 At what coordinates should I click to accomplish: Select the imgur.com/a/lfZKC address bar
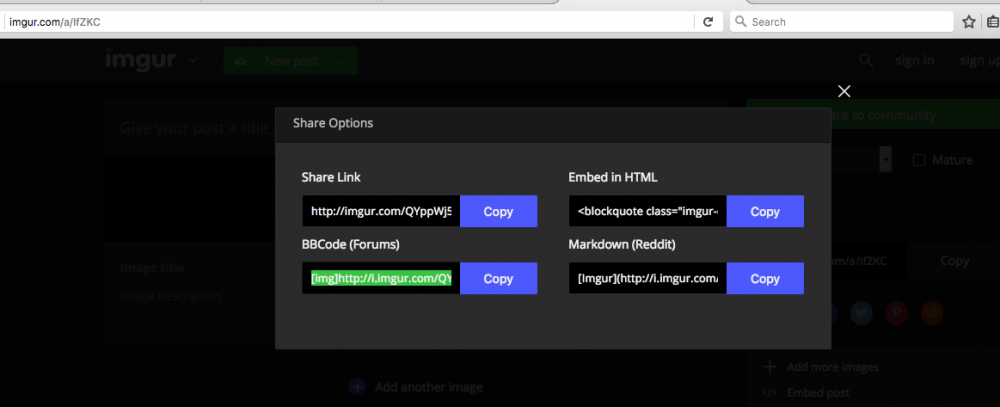point(349,22)
